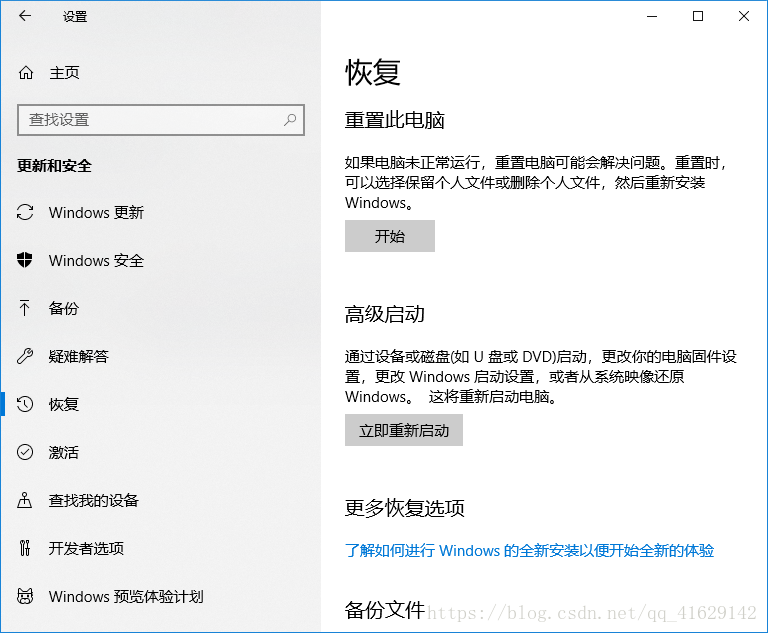Click the tools icon for 开发者选项

25,548
